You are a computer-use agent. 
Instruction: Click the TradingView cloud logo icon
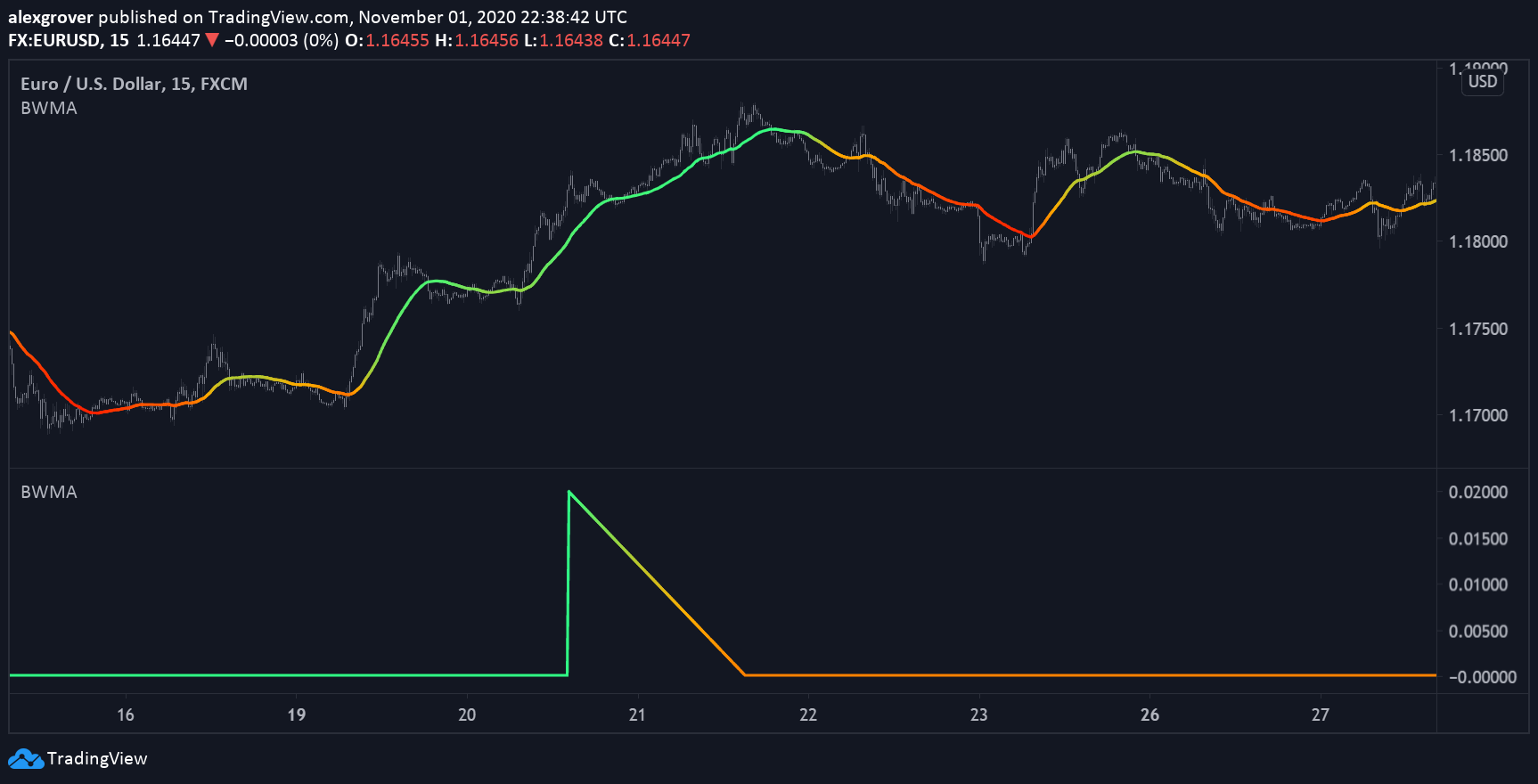pos(26,759)
